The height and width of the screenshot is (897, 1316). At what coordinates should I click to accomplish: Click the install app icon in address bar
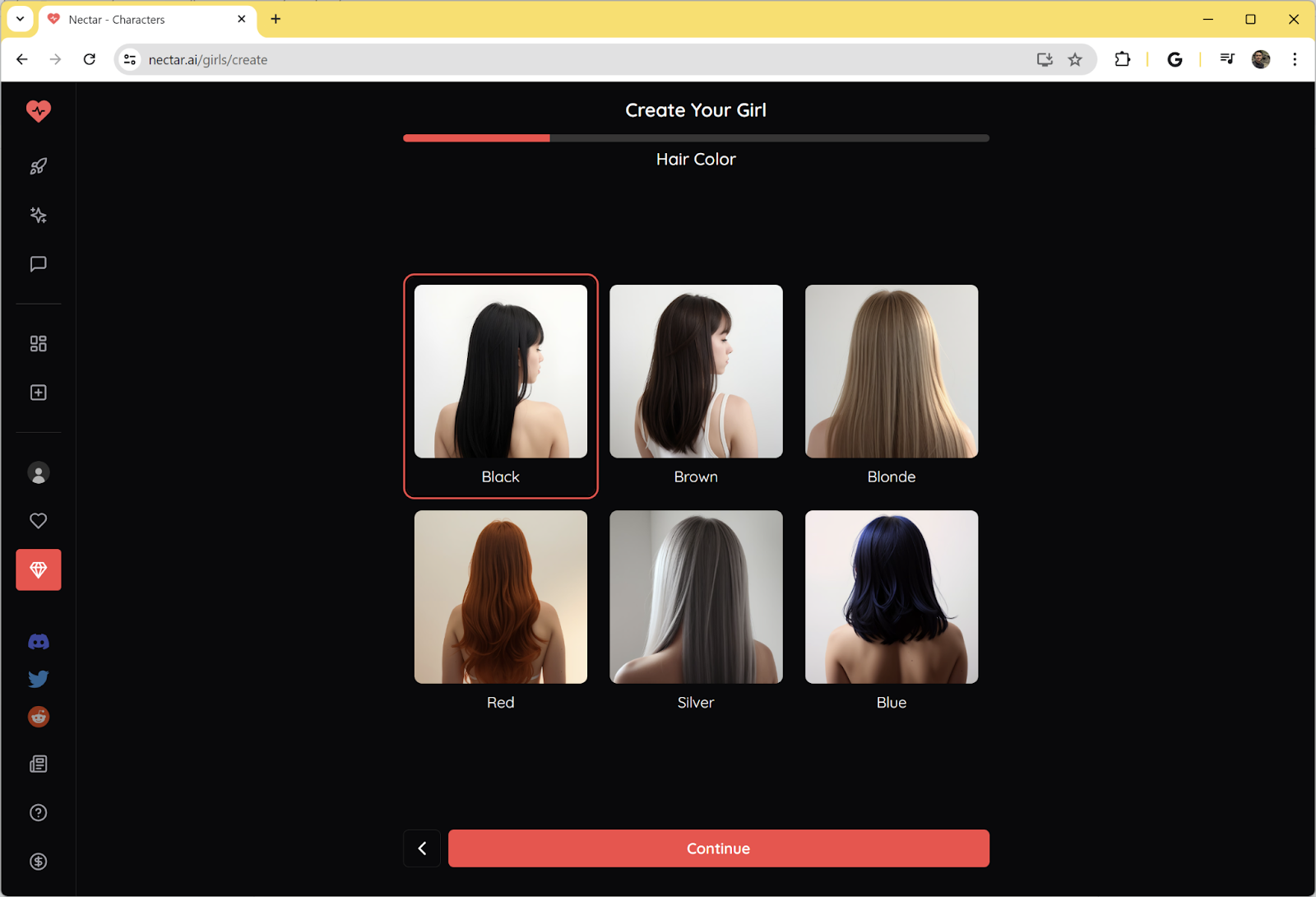point(1045,59)
